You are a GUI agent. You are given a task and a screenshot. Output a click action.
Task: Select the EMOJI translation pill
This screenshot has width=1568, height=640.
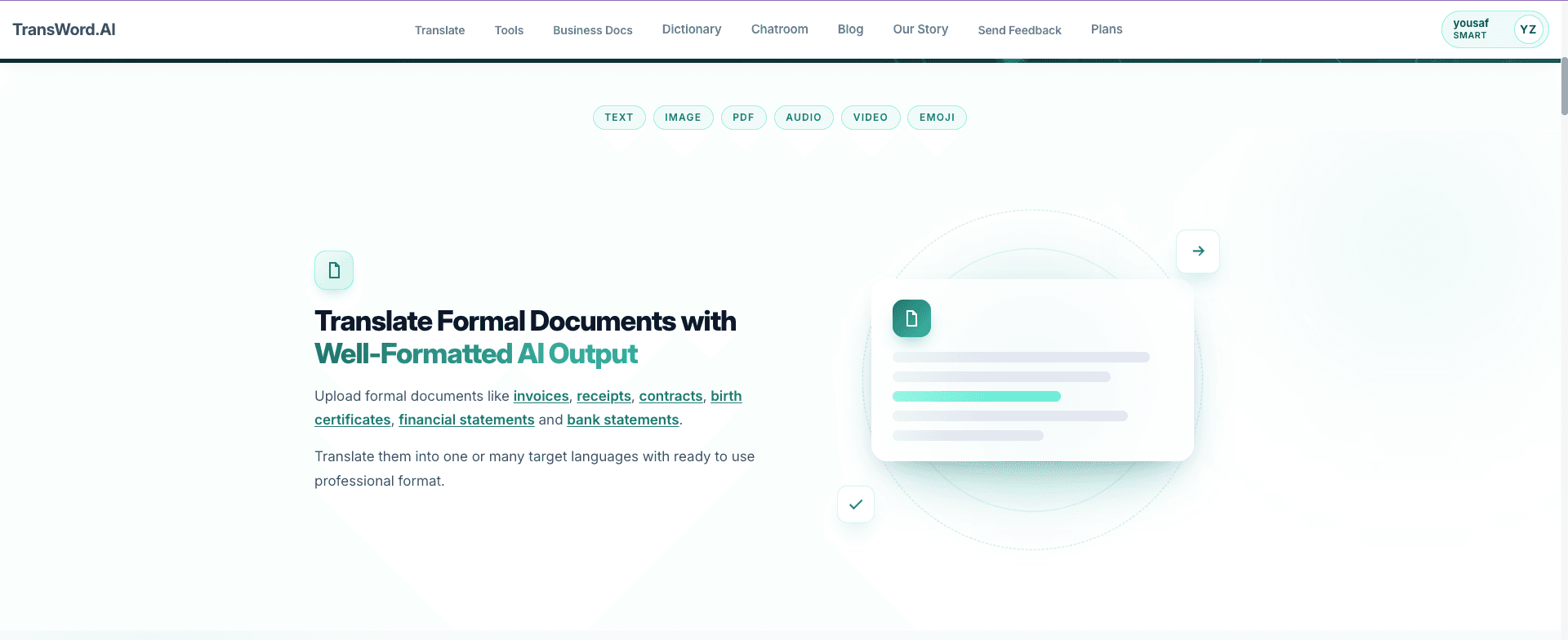(x=937, y=118)
